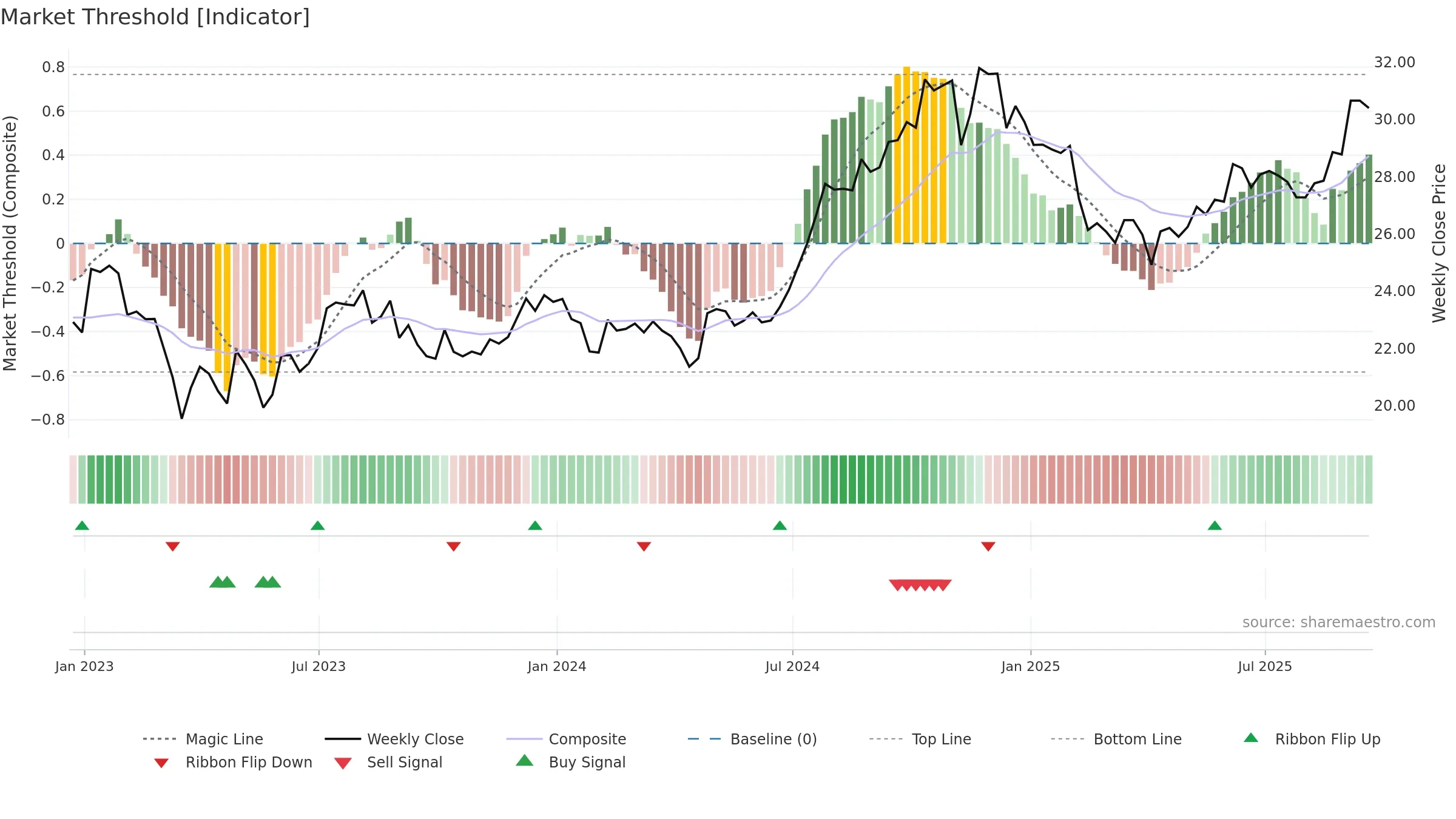Click the −0.8 left axis tick label
The image size is (1456, 819).
48,420
